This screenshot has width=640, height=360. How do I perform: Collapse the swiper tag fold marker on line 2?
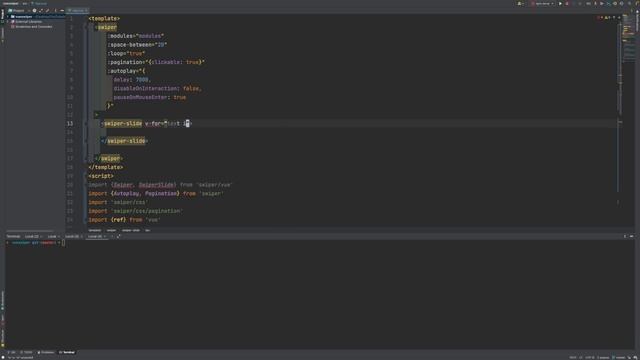(85, 27)
